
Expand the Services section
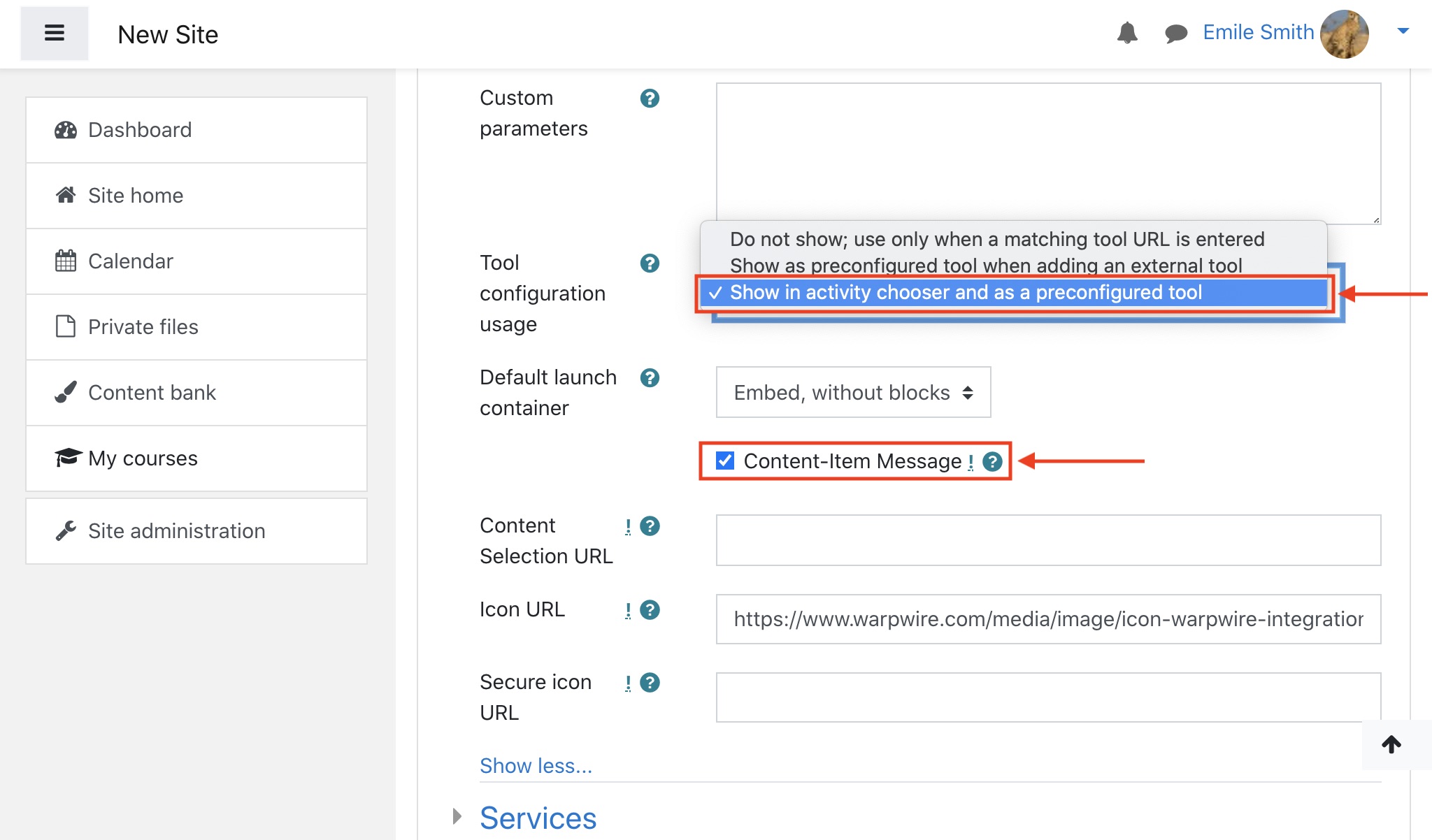pos(537,818)
